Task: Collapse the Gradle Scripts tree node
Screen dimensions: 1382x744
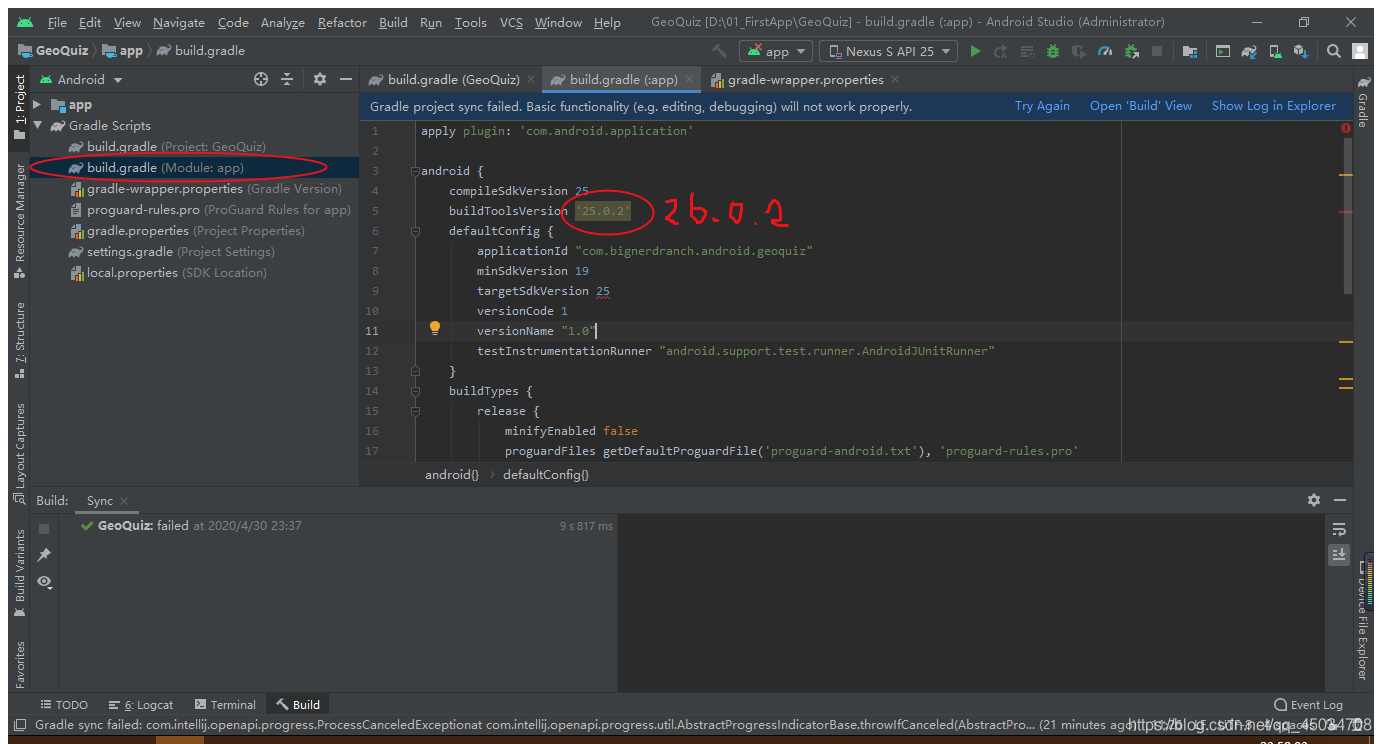Action: tap(37, 125)
